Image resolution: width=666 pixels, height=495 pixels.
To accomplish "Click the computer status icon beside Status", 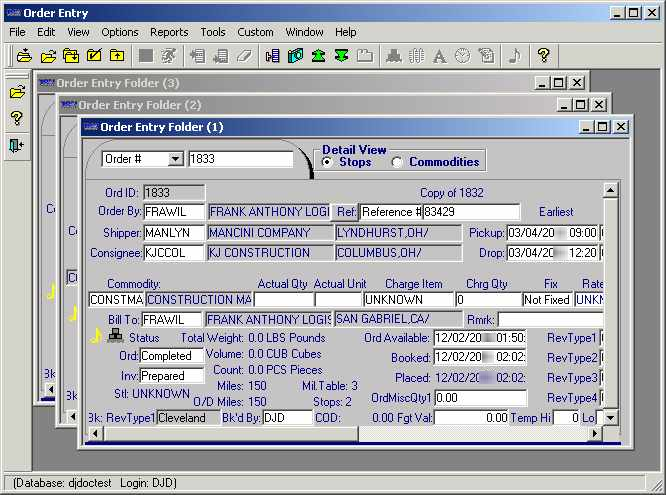I will 115,337.
